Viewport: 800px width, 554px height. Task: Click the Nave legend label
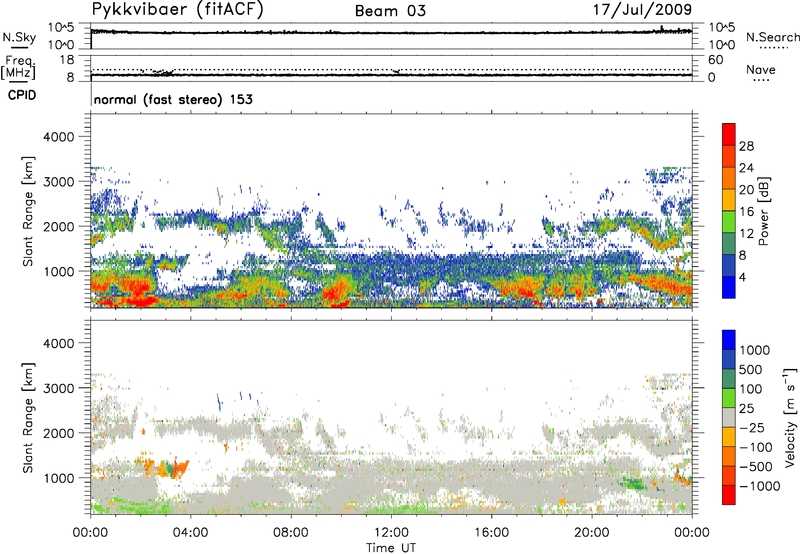[761, 69]
